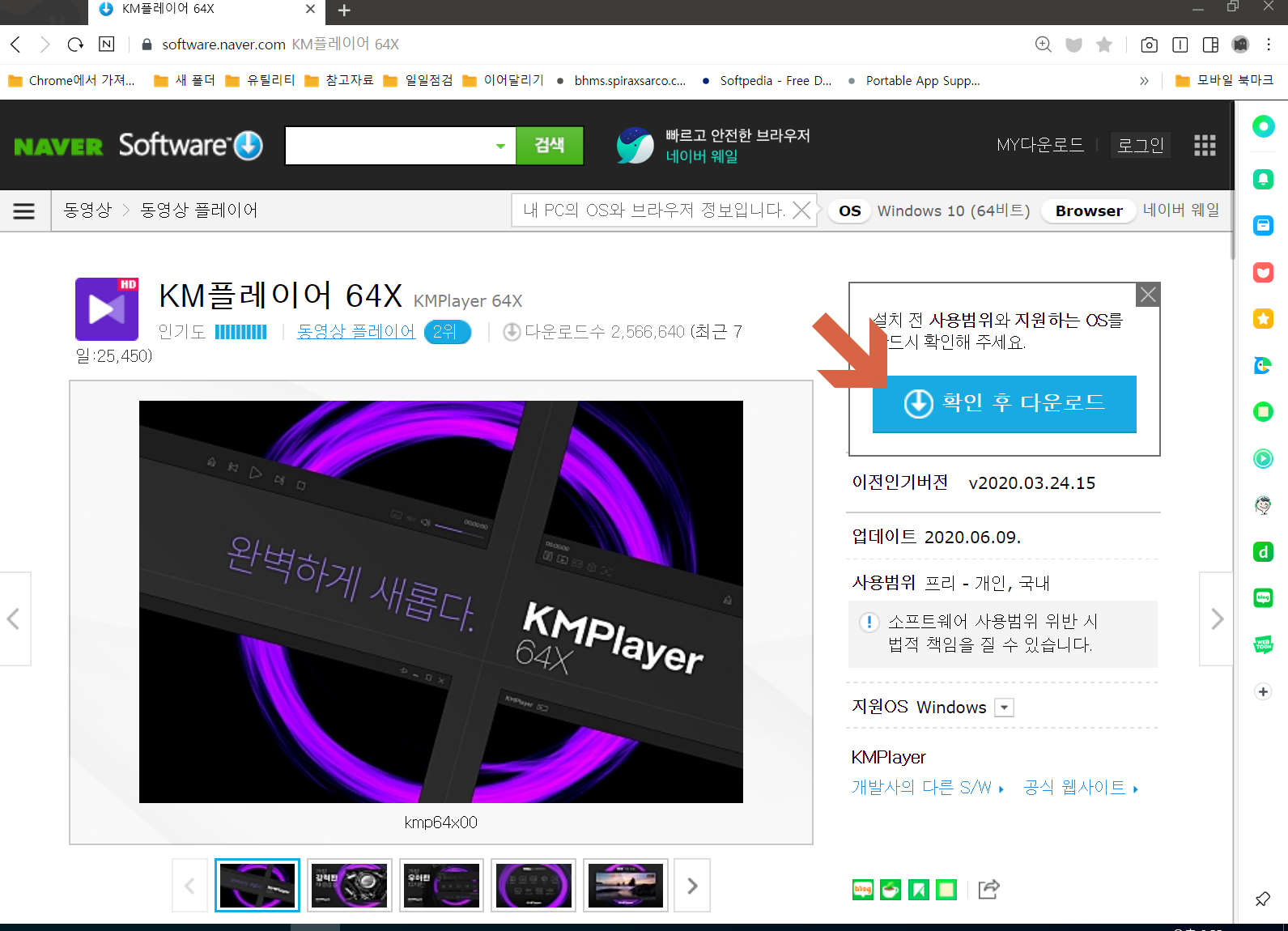
Task: Click 네이버 웨일 browser banner
Action: click(x=713, y=146)
